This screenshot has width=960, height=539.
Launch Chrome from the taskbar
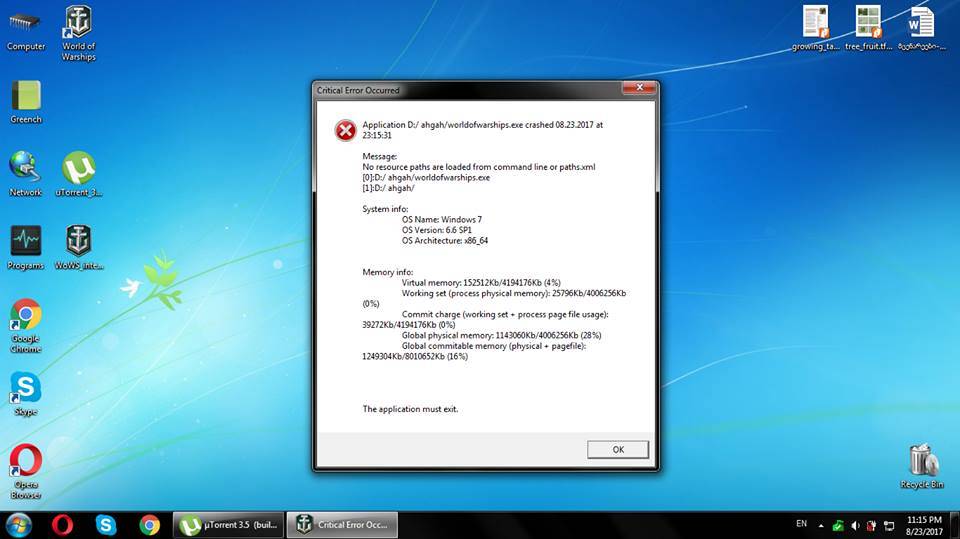coord(149,525)
